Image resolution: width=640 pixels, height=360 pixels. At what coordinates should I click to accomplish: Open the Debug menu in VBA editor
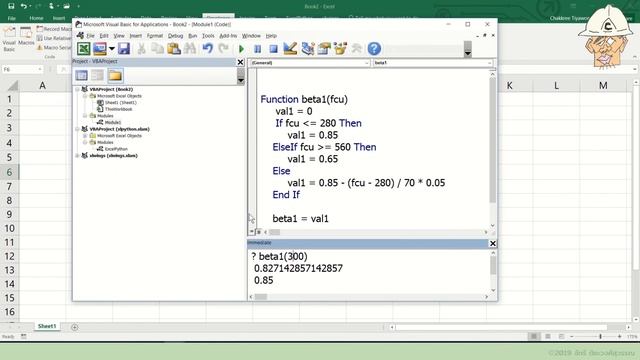tap(176, 36)
